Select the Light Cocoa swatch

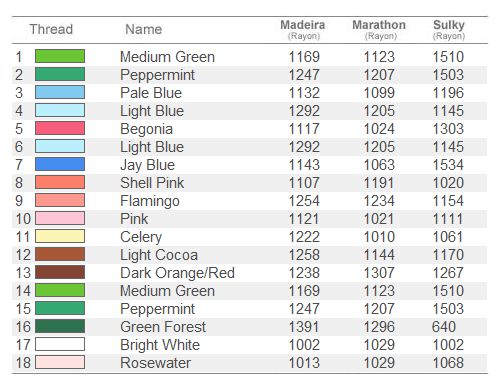click(x=60, y=254)
